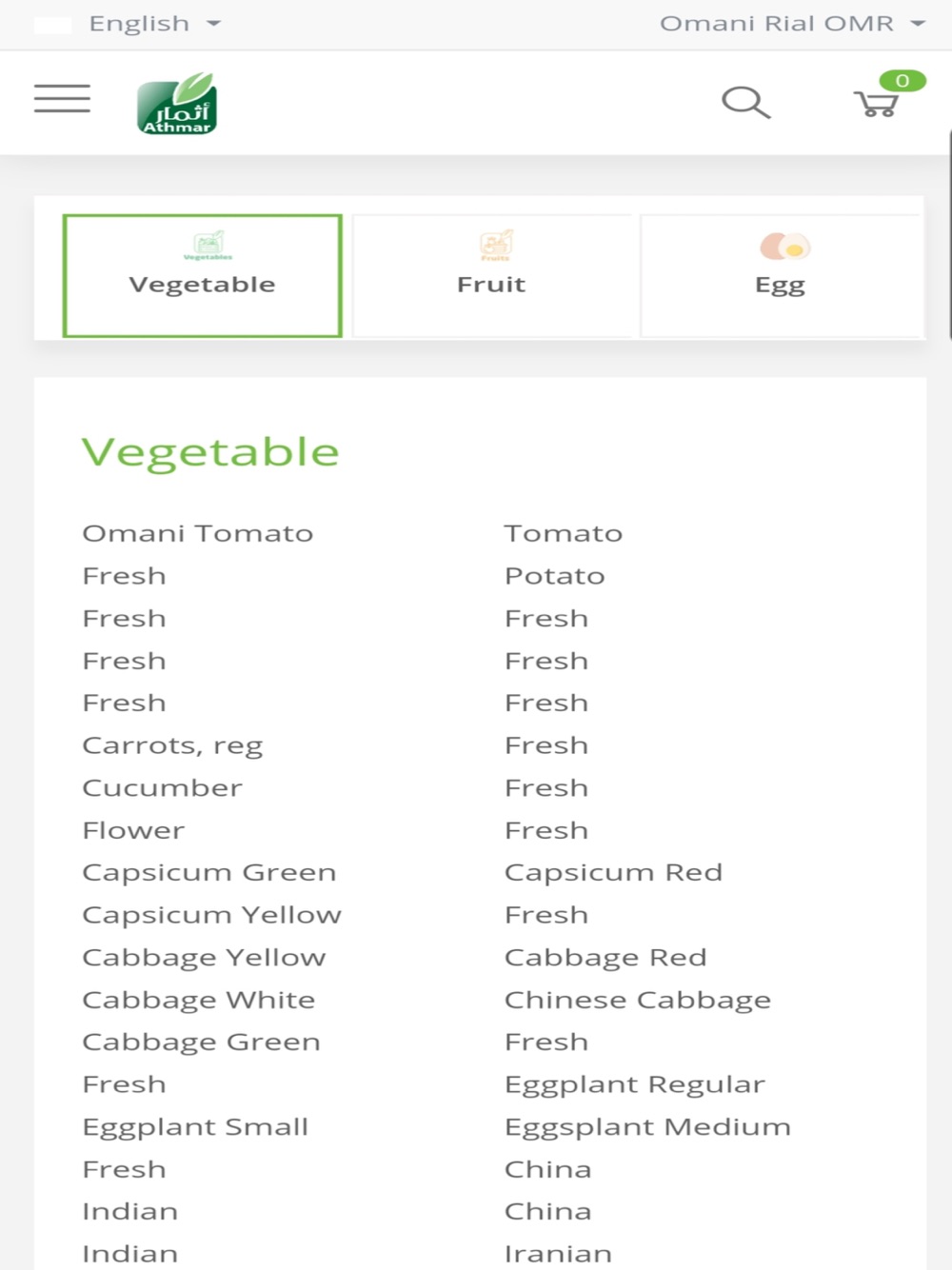Switch to the Egg tab
This screenshot has width=952, height=1270.
781,275
